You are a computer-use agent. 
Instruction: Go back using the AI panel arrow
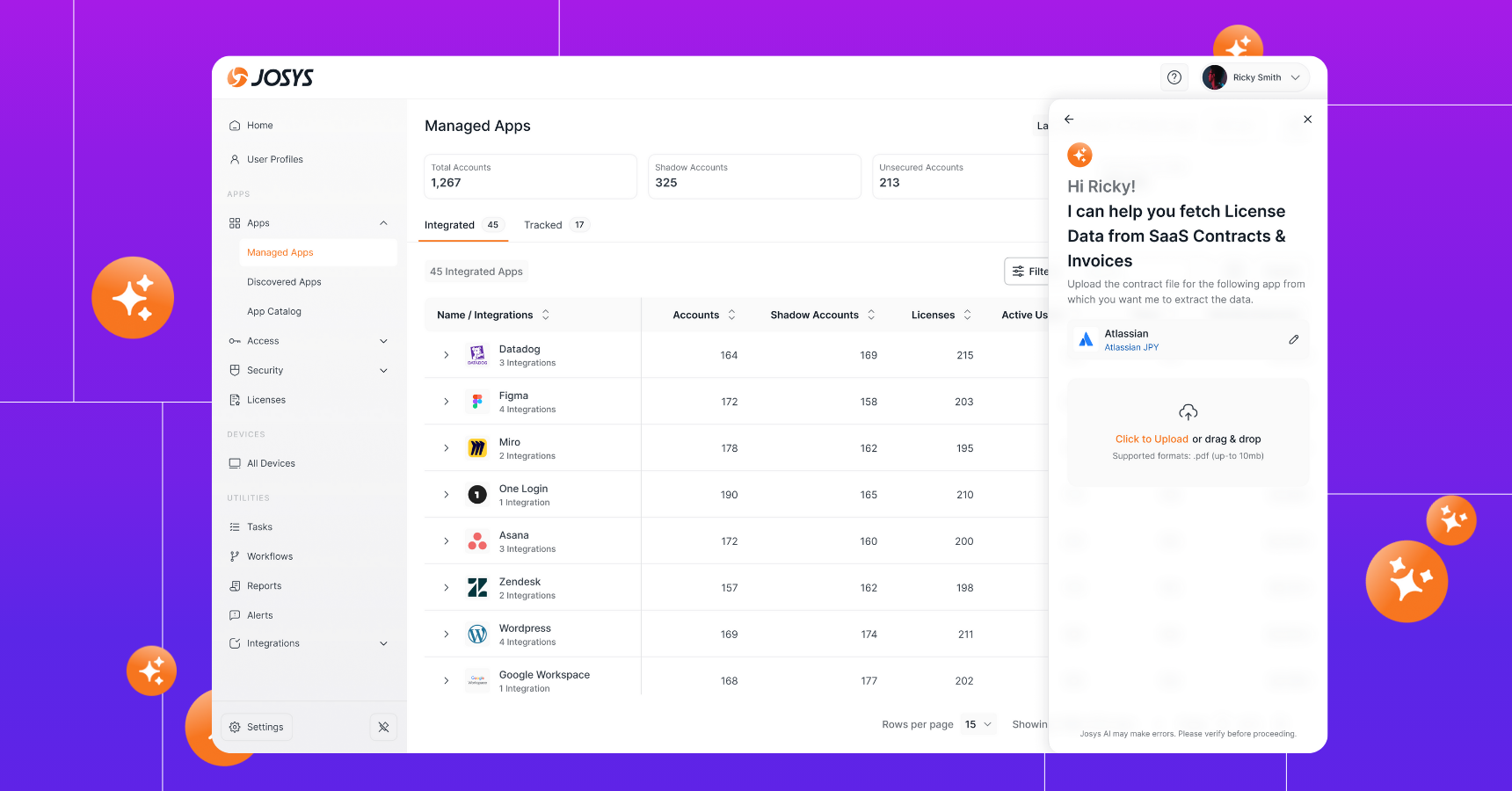[1069, 120]
